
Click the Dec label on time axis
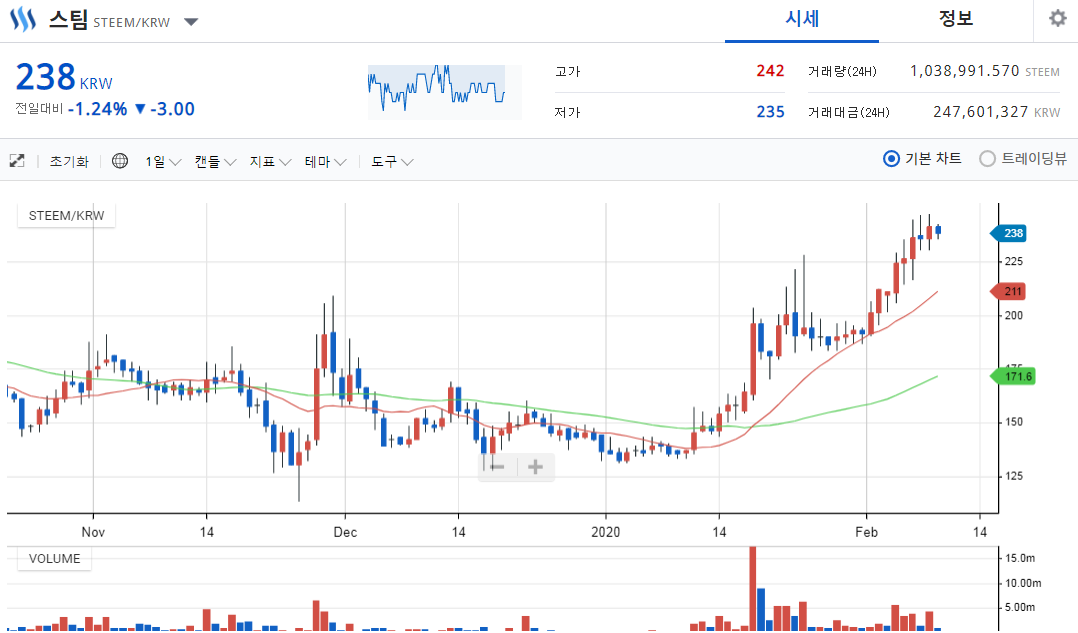tap(345, 532)
